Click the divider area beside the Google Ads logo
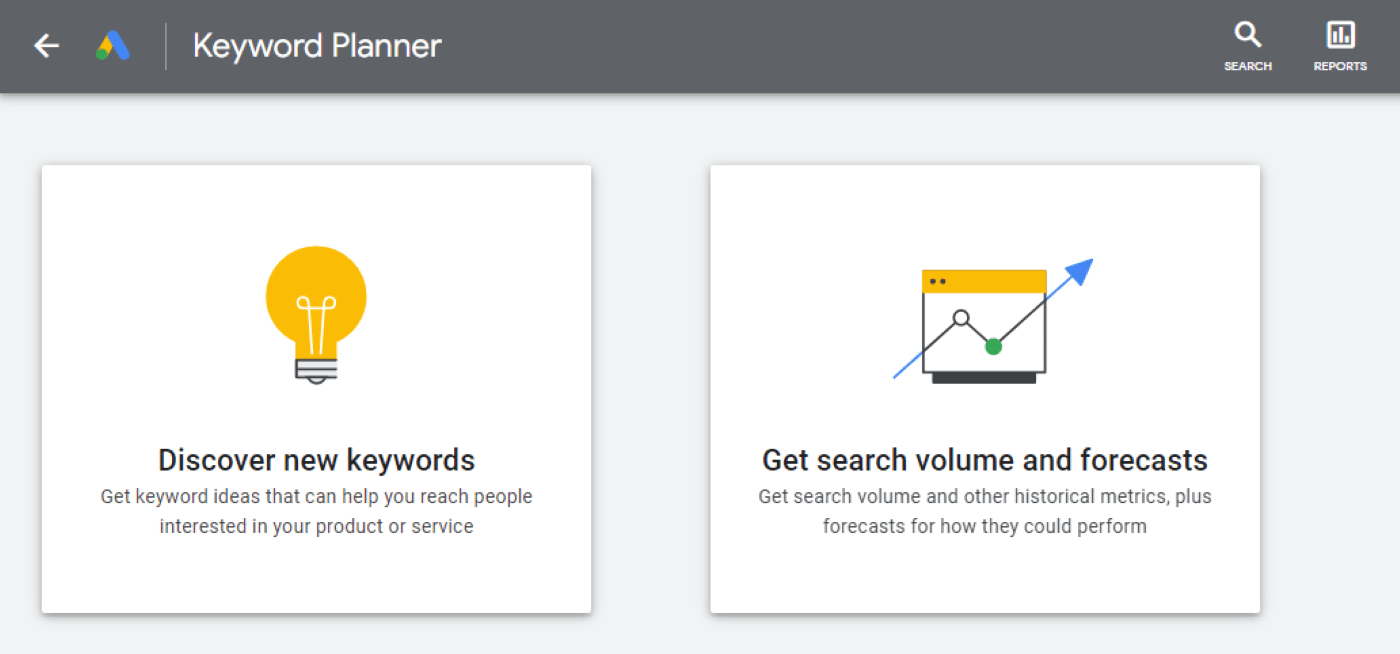Image resolution: width=1400 pixels, height=654 pixels. click(x=164, y=45)
